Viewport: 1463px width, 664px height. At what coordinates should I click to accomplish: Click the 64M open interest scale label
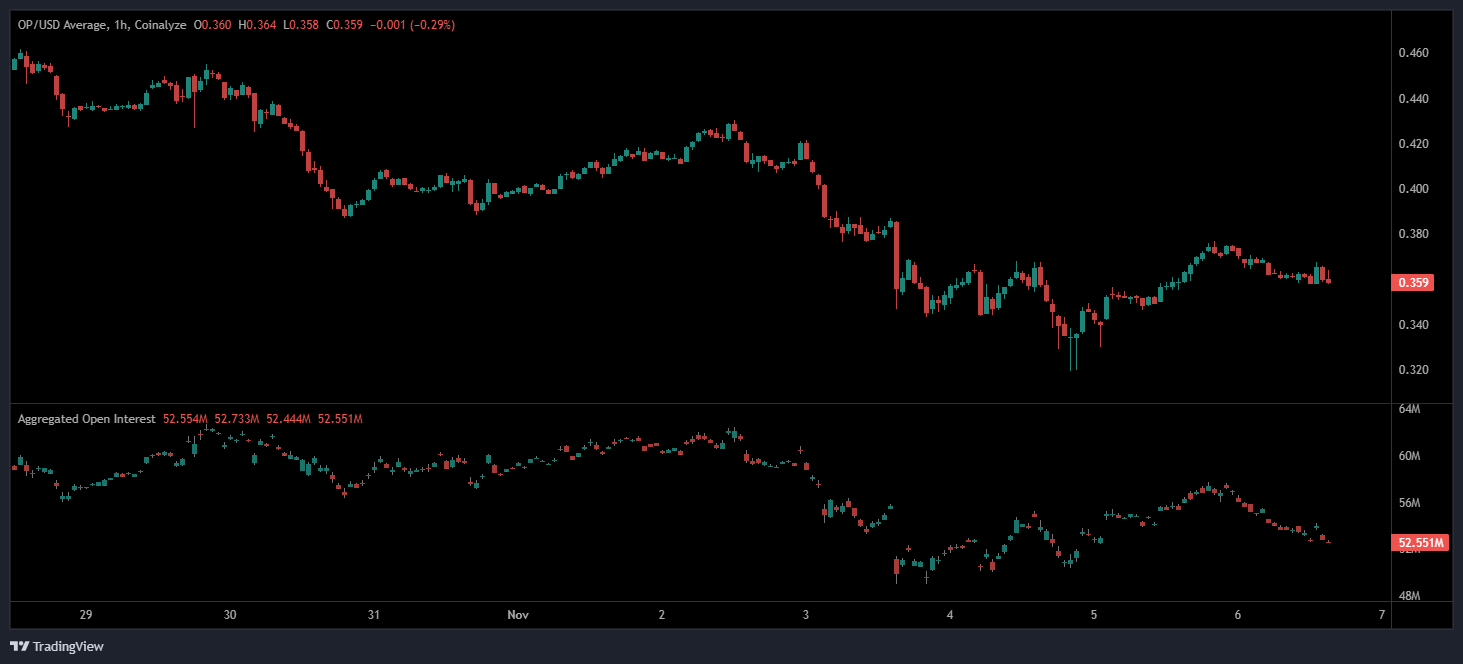pos(1410,409)
